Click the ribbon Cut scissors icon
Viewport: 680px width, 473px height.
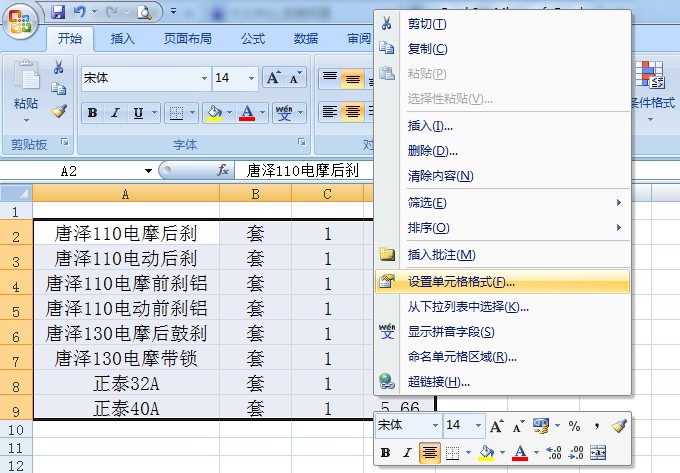(59, 67)
